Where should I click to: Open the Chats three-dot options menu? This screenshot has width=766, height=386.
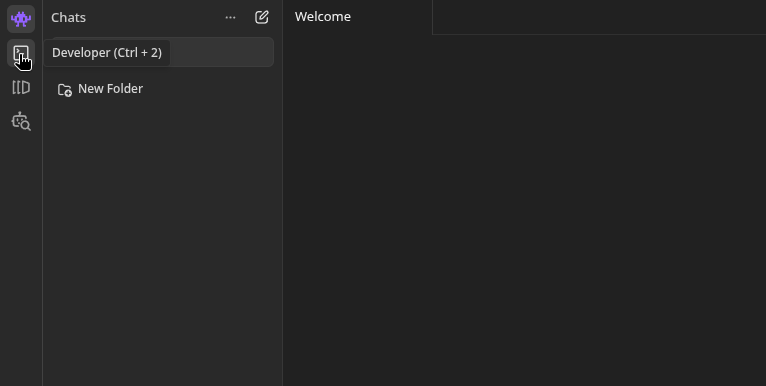(230, 18)
